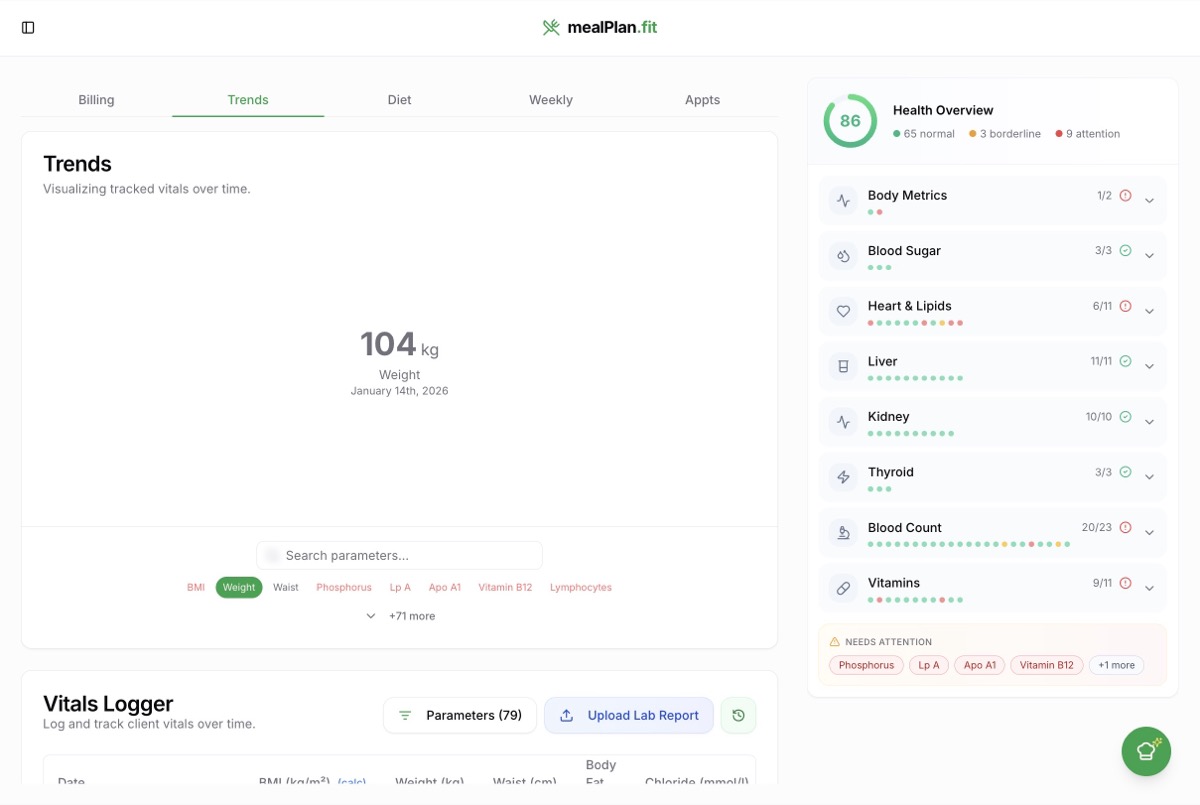Click the Search parameters input field
Viewport: 1200px width, 805px height.
(x=400, y=555)
